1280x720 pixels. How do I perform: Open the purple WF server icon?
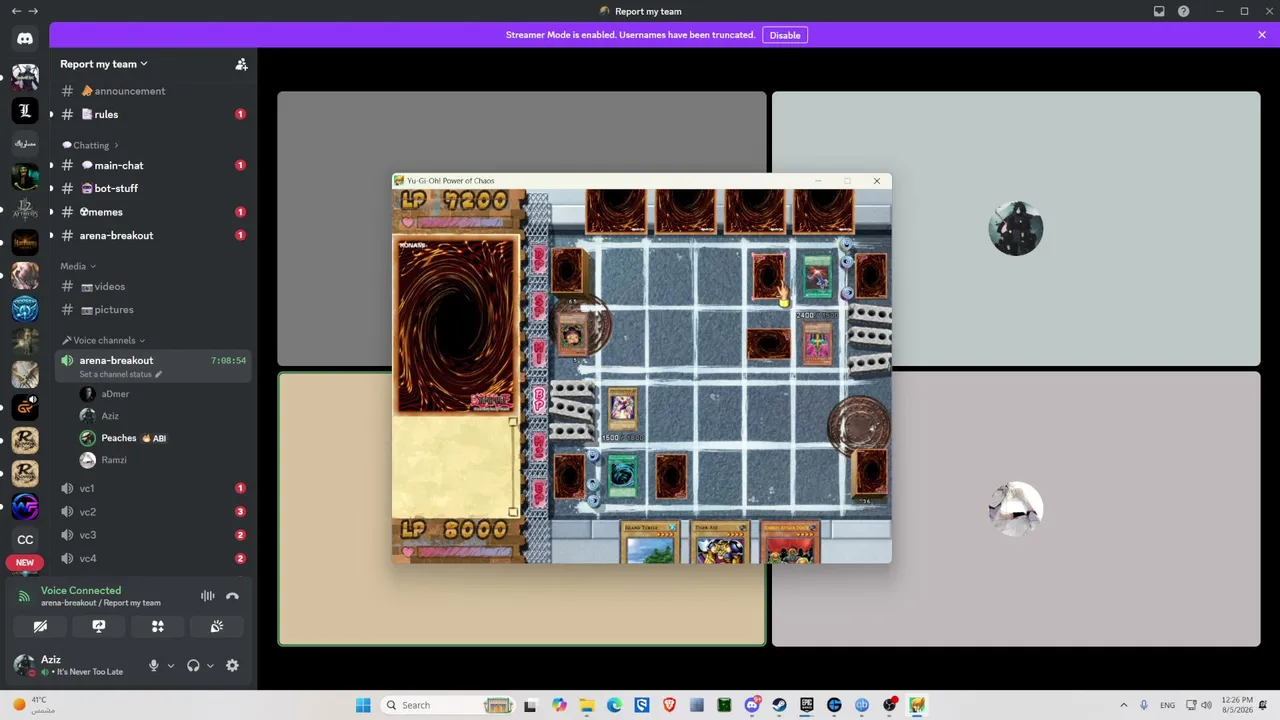[25, 507]
